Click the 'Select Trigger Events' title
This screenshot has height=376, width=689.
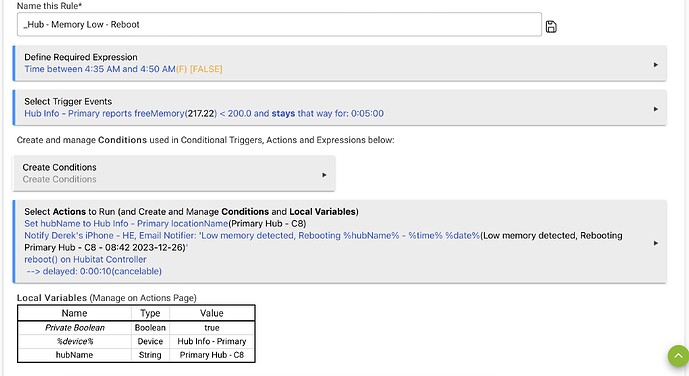(x=68, y=101)
